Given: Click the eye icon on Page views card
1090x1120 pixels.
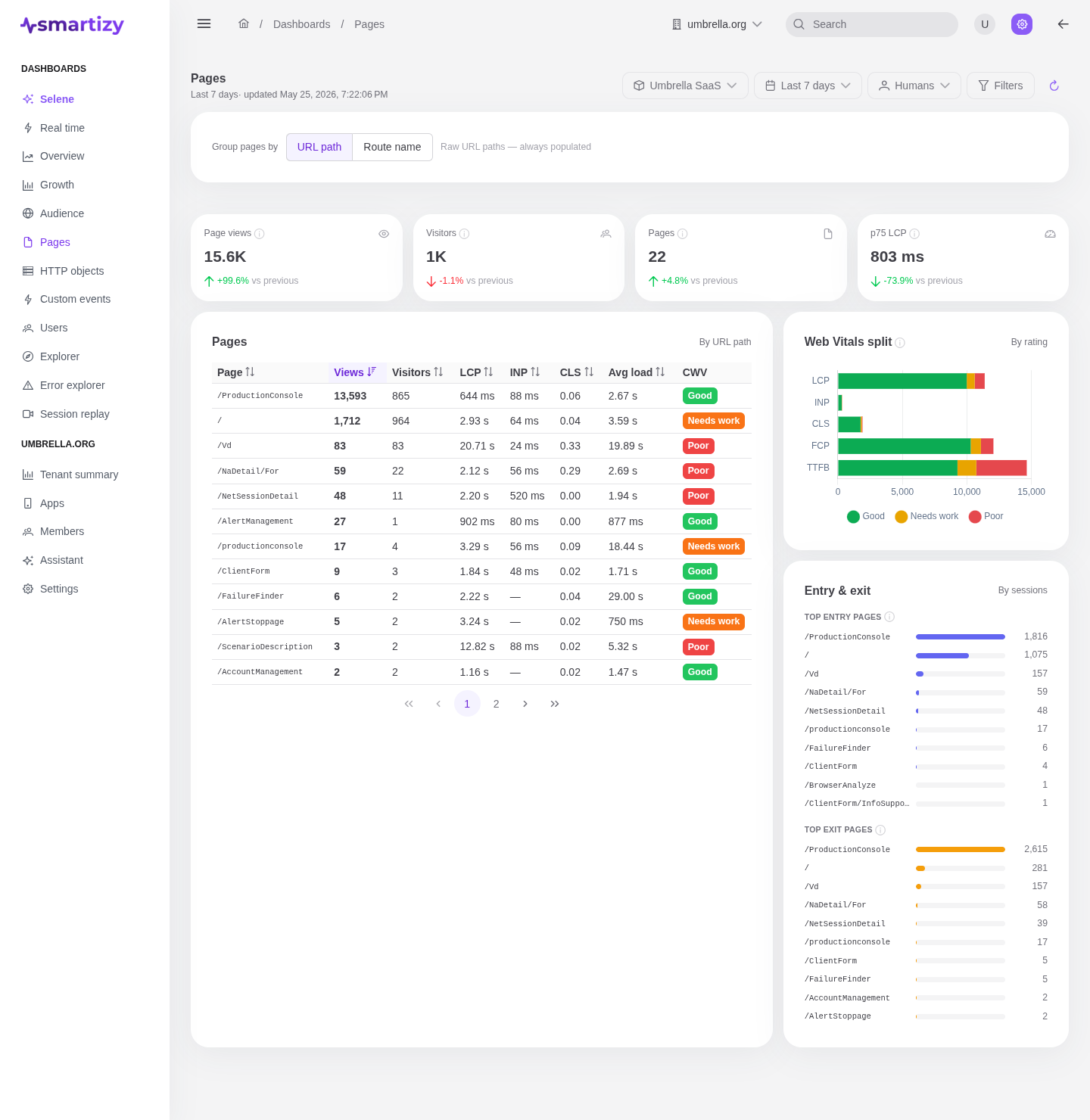Looking at the screenshot, I should click(384, 234).
